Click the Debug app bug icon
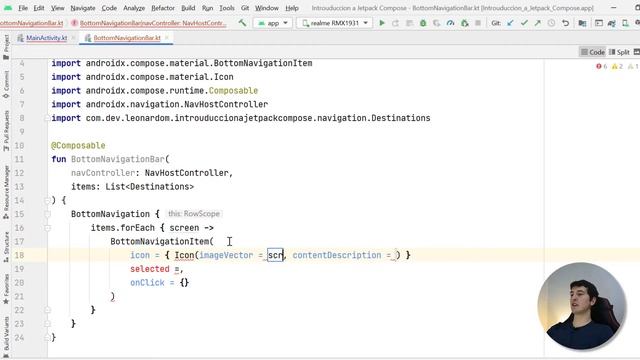The width and height of the screenshot is (640, 360). point(423,23)
